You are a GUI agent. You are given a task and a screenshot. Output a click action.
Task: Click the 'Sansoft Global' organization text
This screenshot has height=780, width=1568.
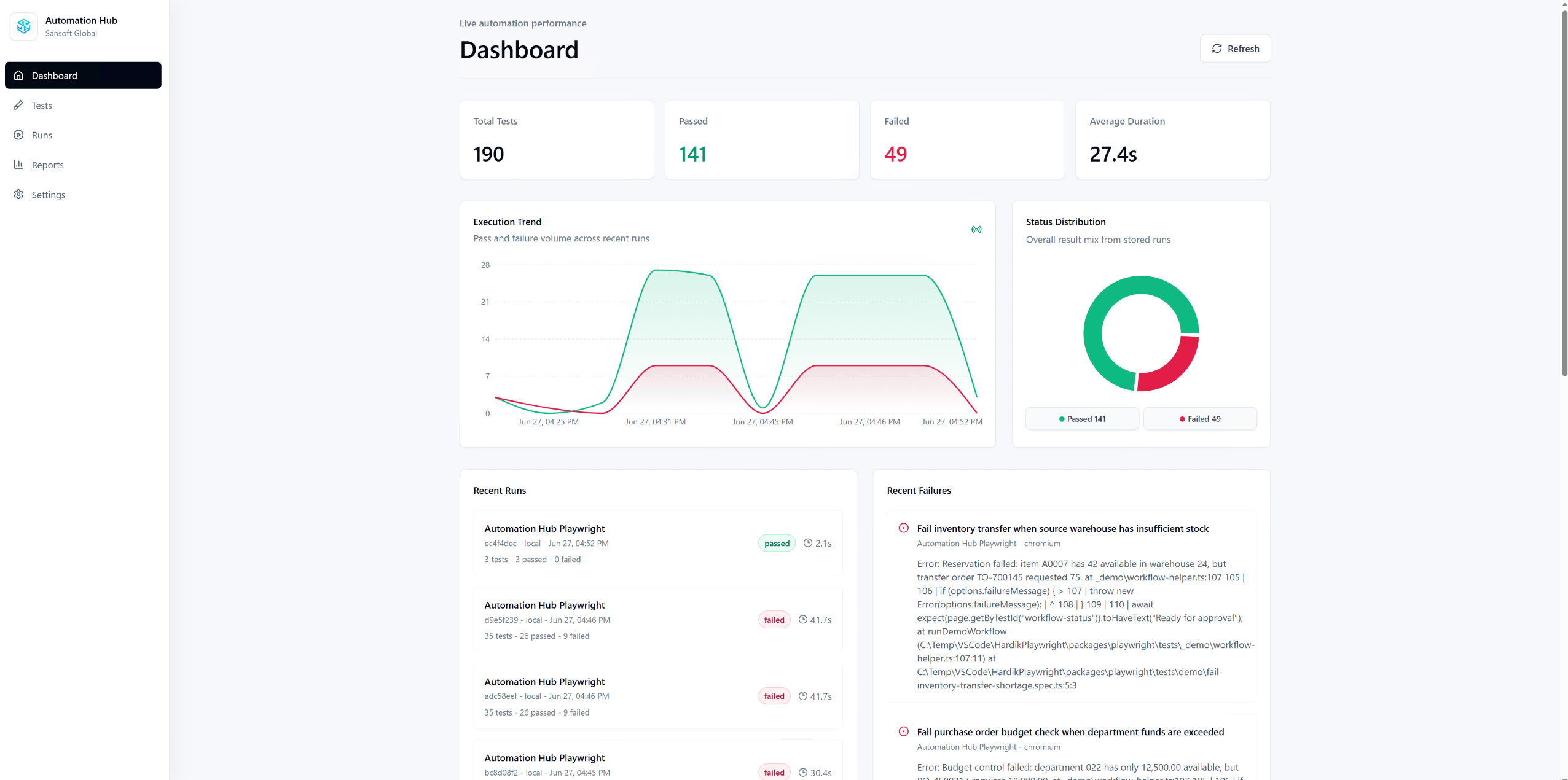(71, 33)
